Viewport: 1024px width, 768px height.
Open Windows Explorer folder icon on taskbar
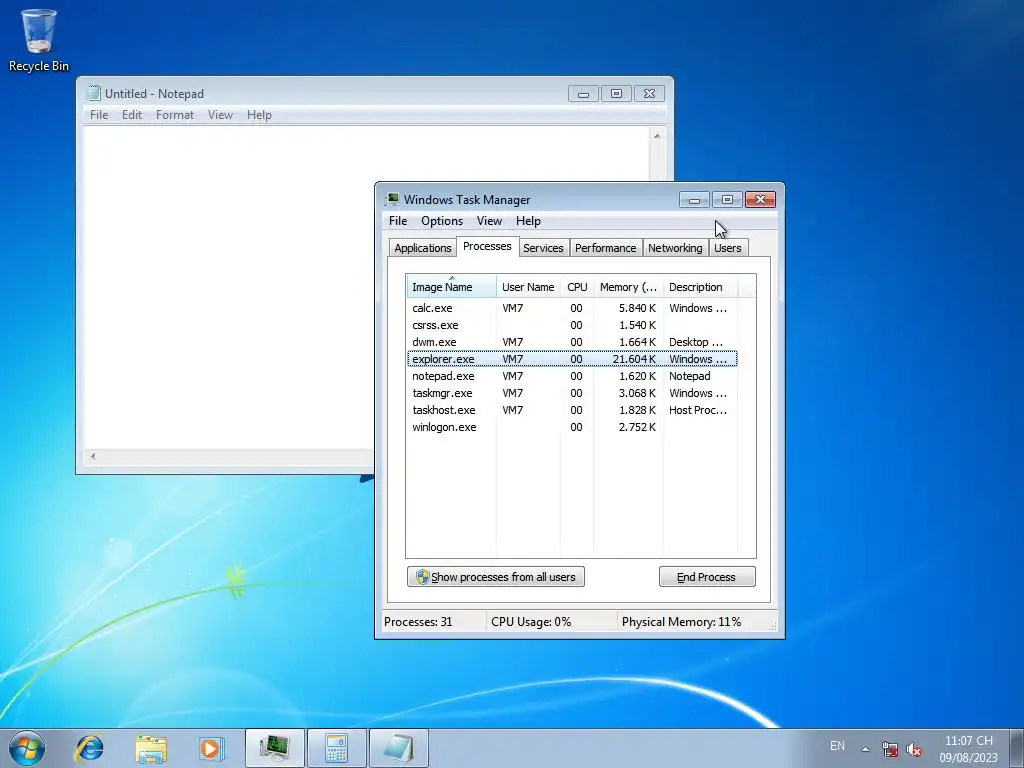pos(151,748)
